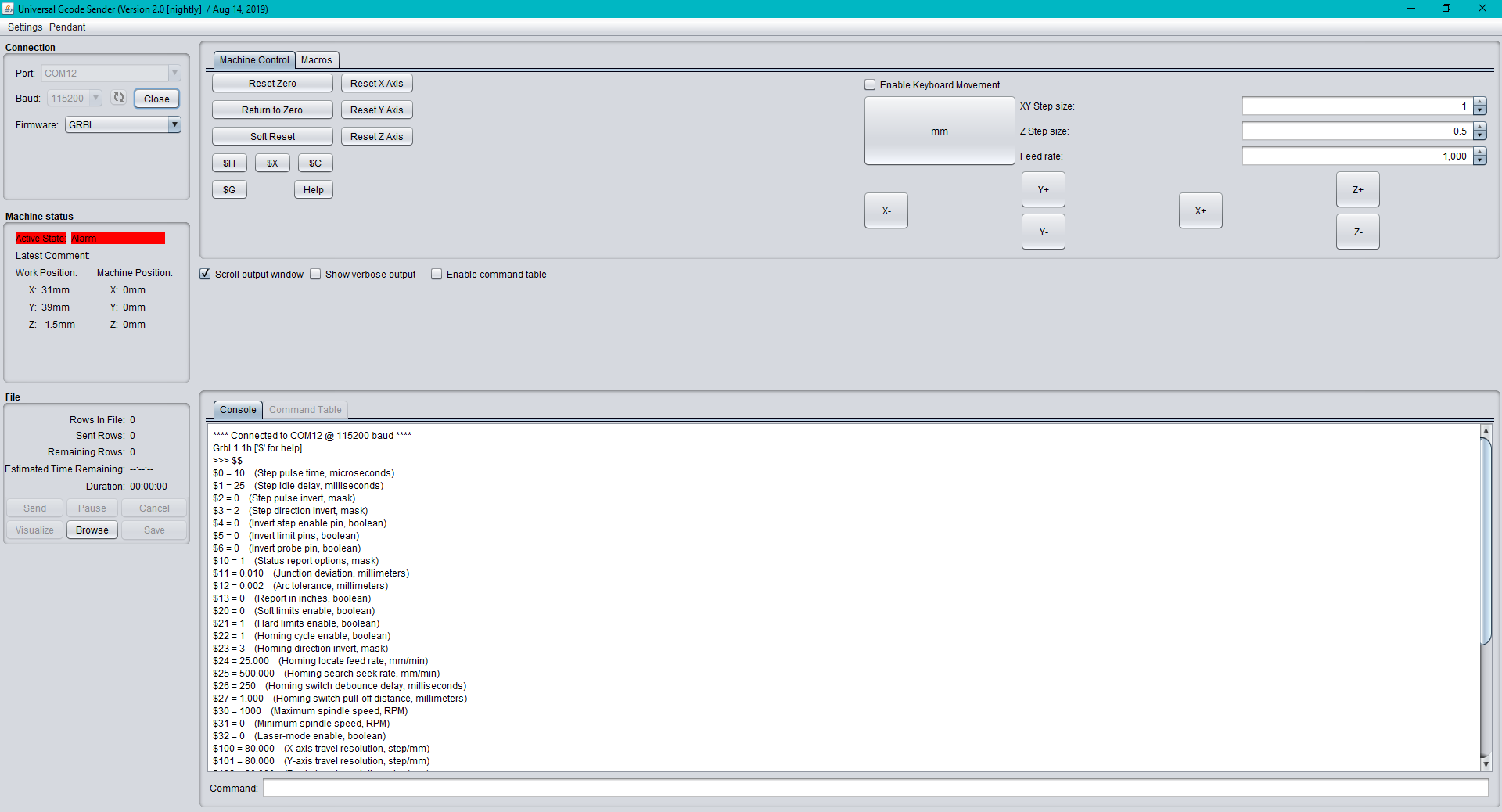Perform a Soft Reset
Image resolution: width=1502 pixels, height=812 pixels.
(272, 137)
